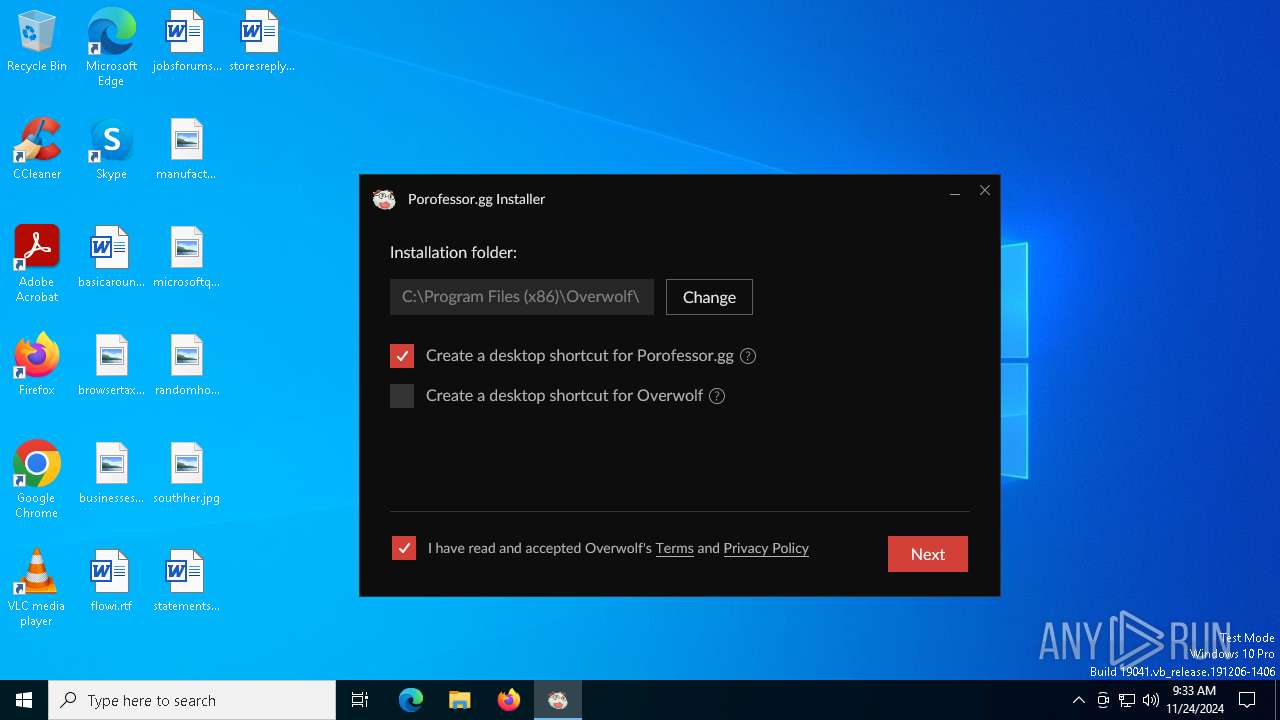Open the Adobe Acrobat desktop shortcut
1280x720 pixels.
[37, 264]
